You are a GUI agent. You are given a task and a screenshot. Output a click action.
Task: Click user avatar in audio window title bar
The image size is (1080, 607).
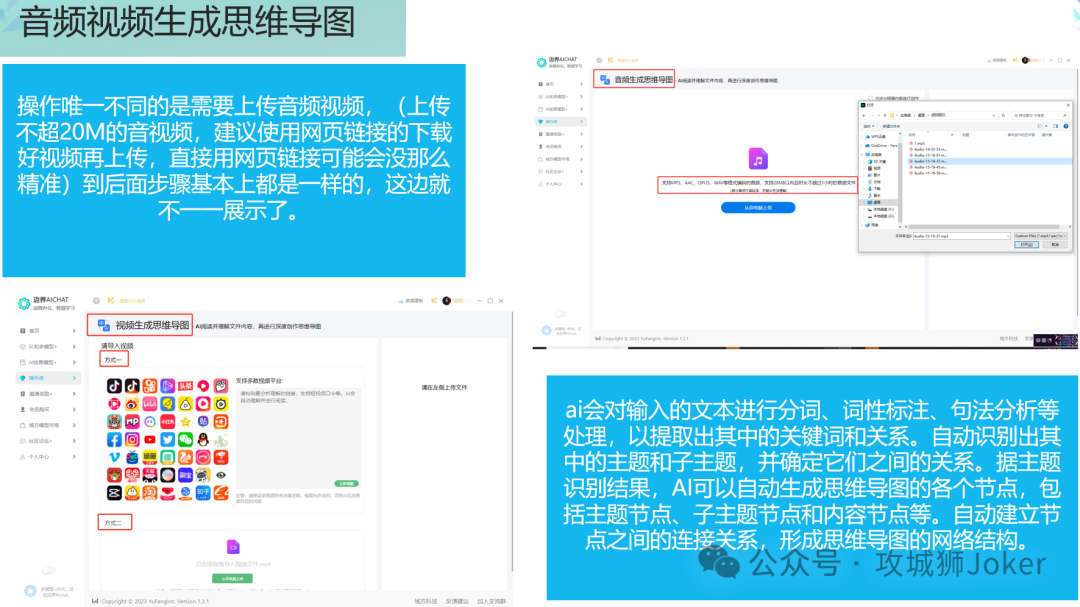(1025, 61)
